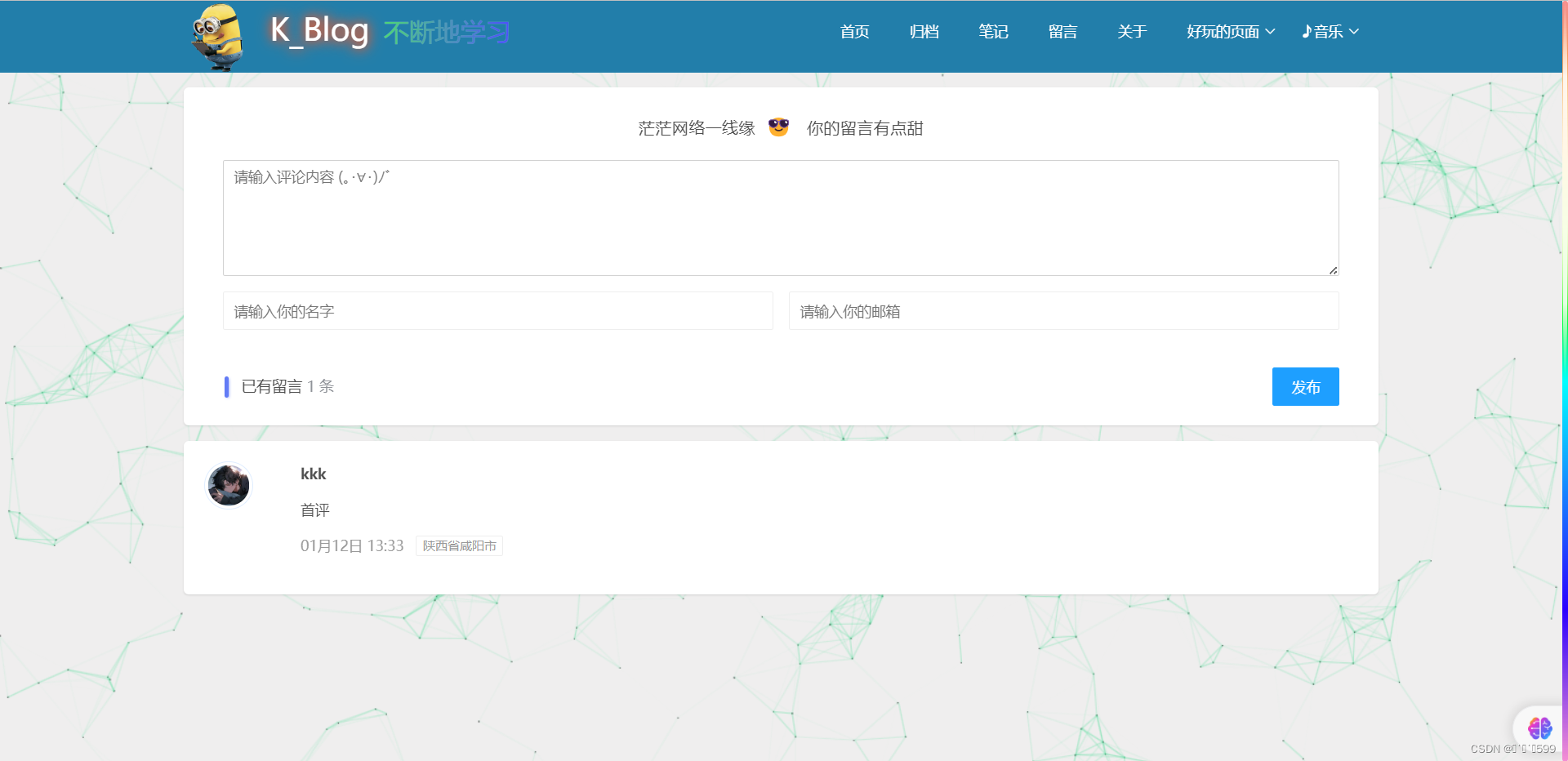
Task: Open the brain assistant icon at bottom right
Action: click(1539, 728)
